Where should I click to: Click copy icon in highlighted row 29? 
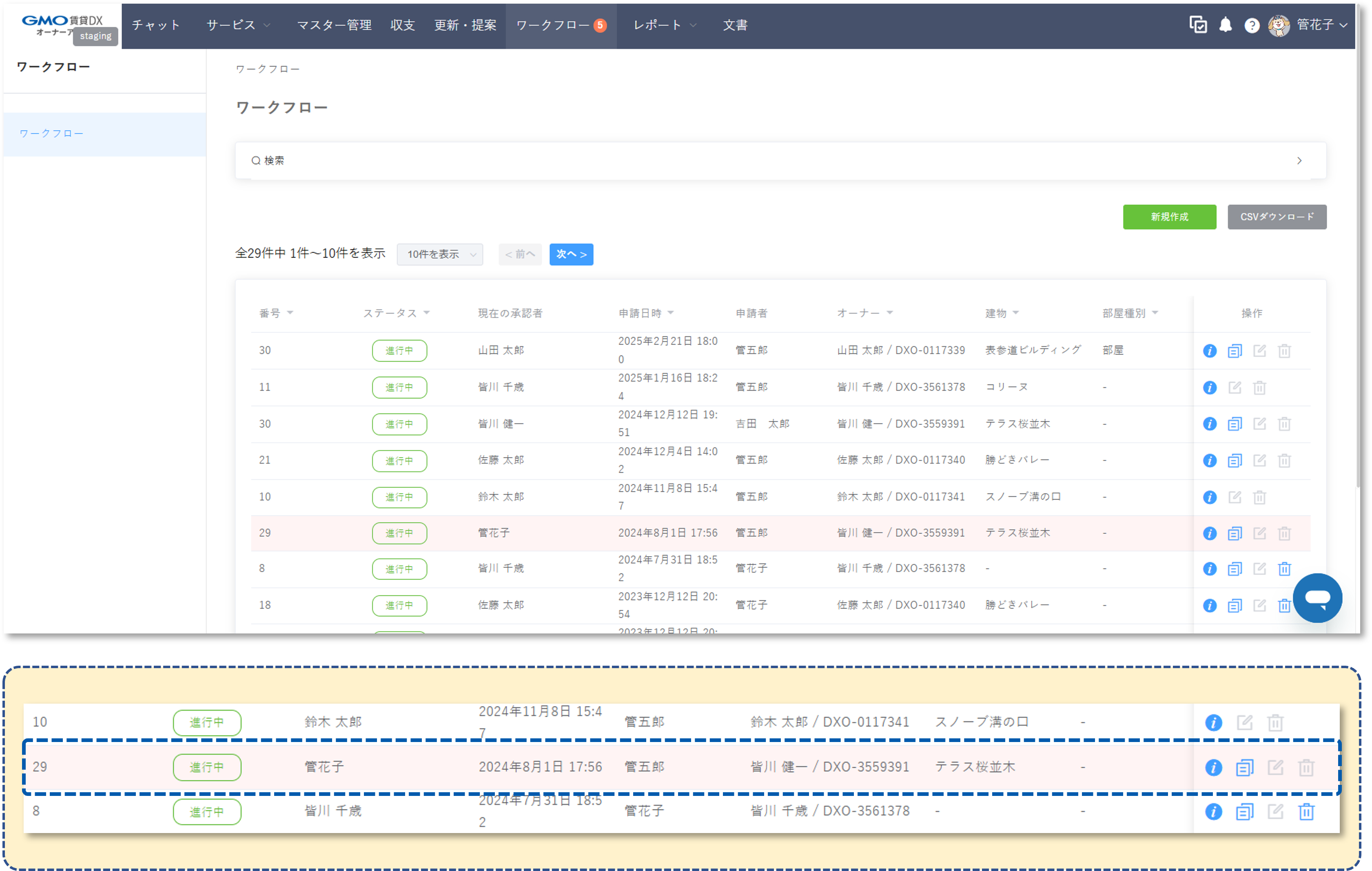click(1234, 533)
